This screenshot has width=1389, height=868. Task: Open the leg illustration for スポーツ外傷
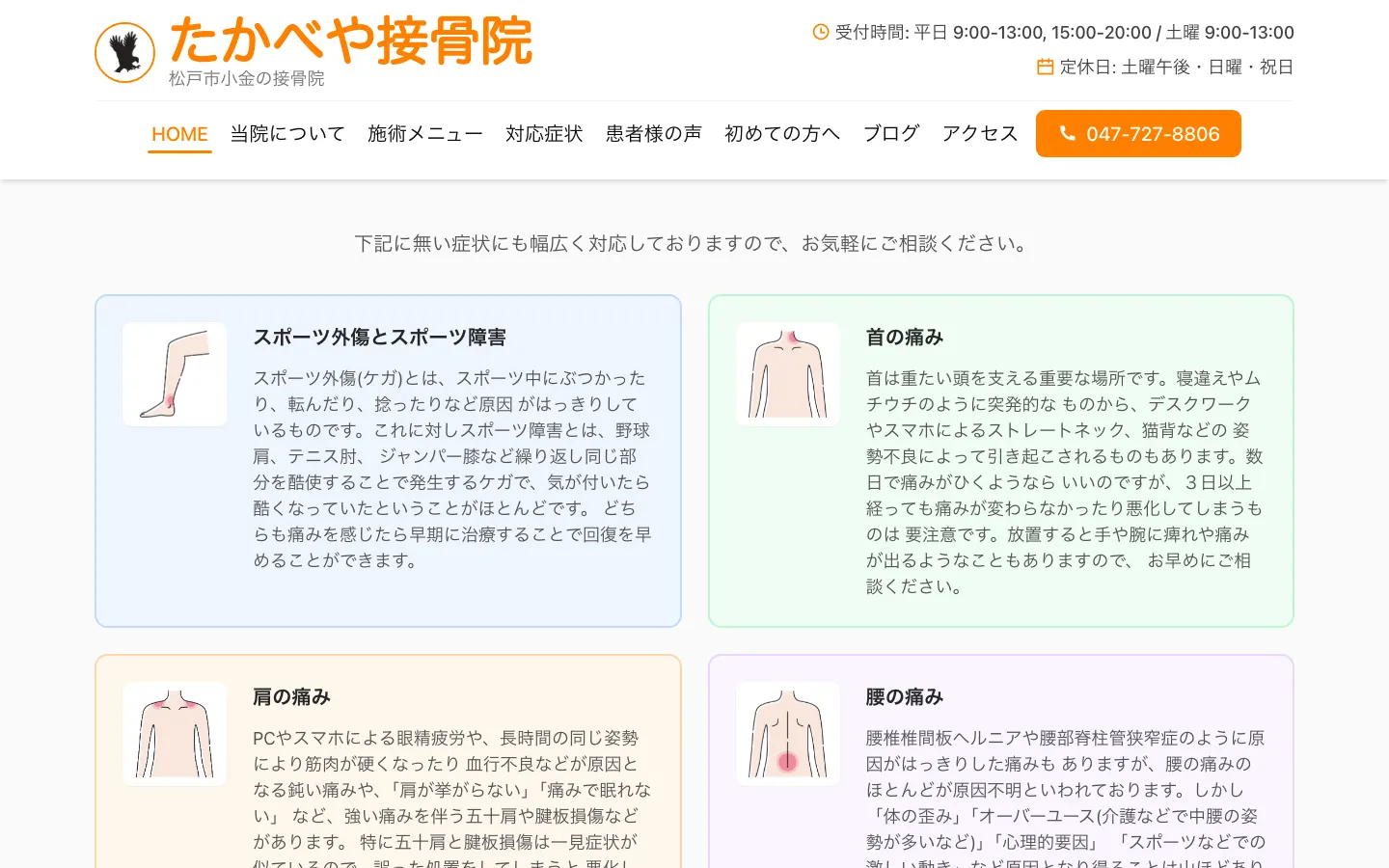click(175, 374)
